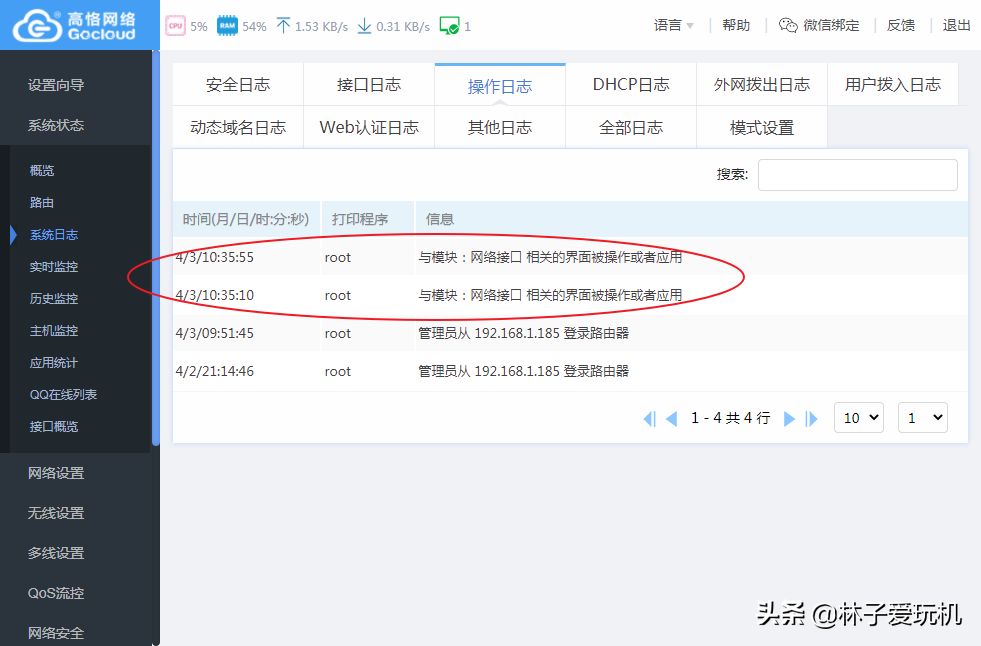Go to the first page arrow
Viewport: 981px width, 646px height.
coord(649,419)
